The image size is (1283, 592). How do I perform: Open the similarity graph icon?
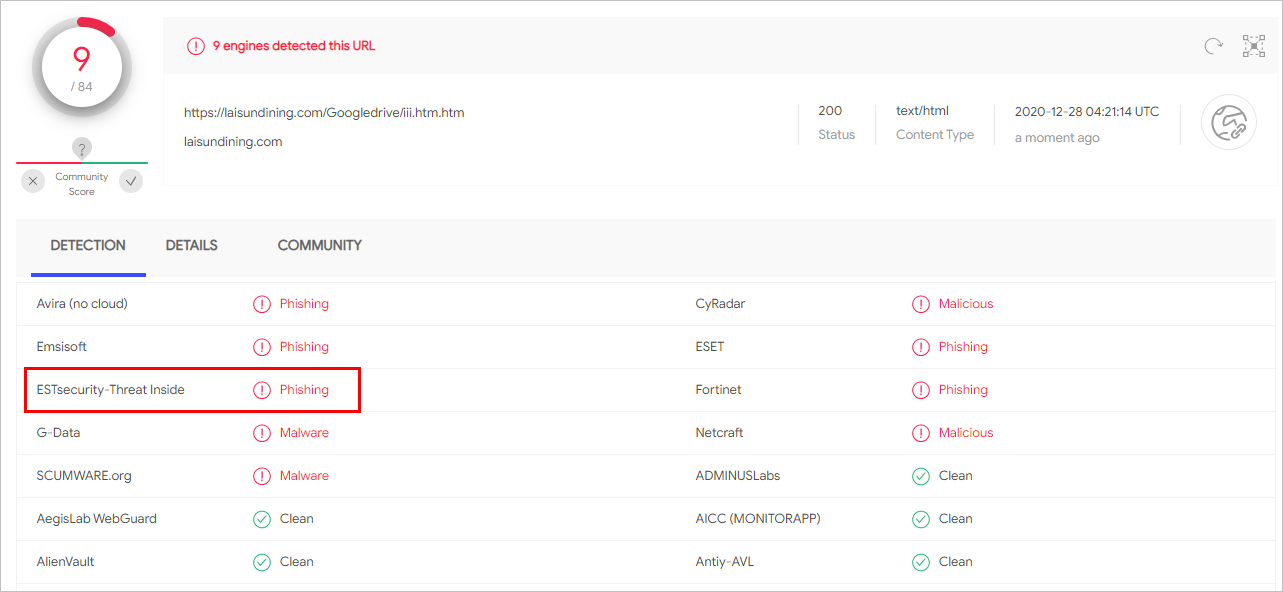pyautogui.click(x=1254, y=45)
